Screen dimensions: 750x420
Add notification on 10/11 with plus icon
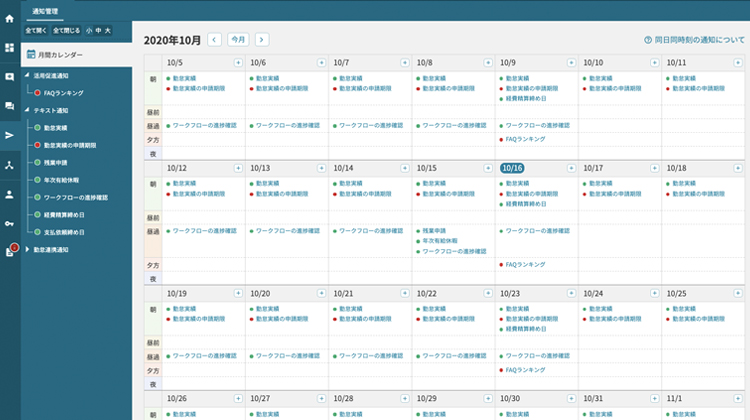(738, 63)
